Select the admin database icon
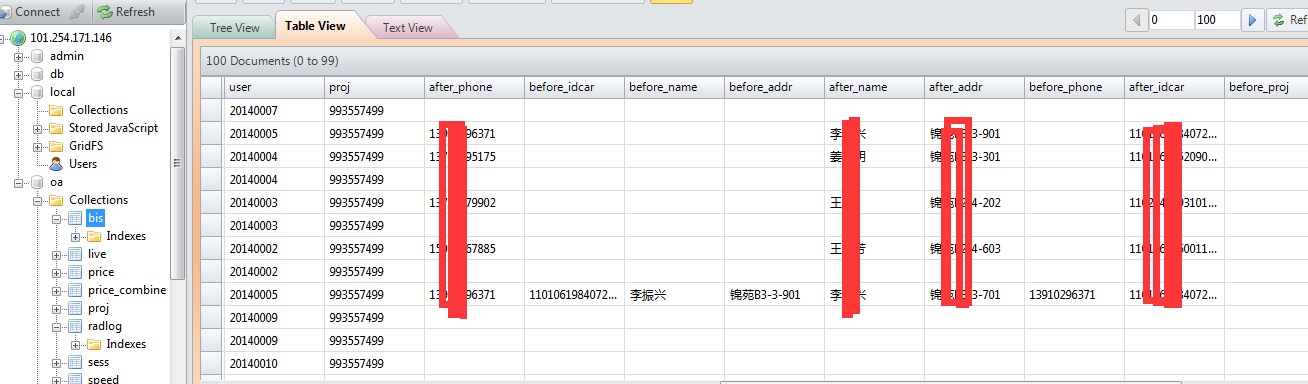 (x=36, y=56)
